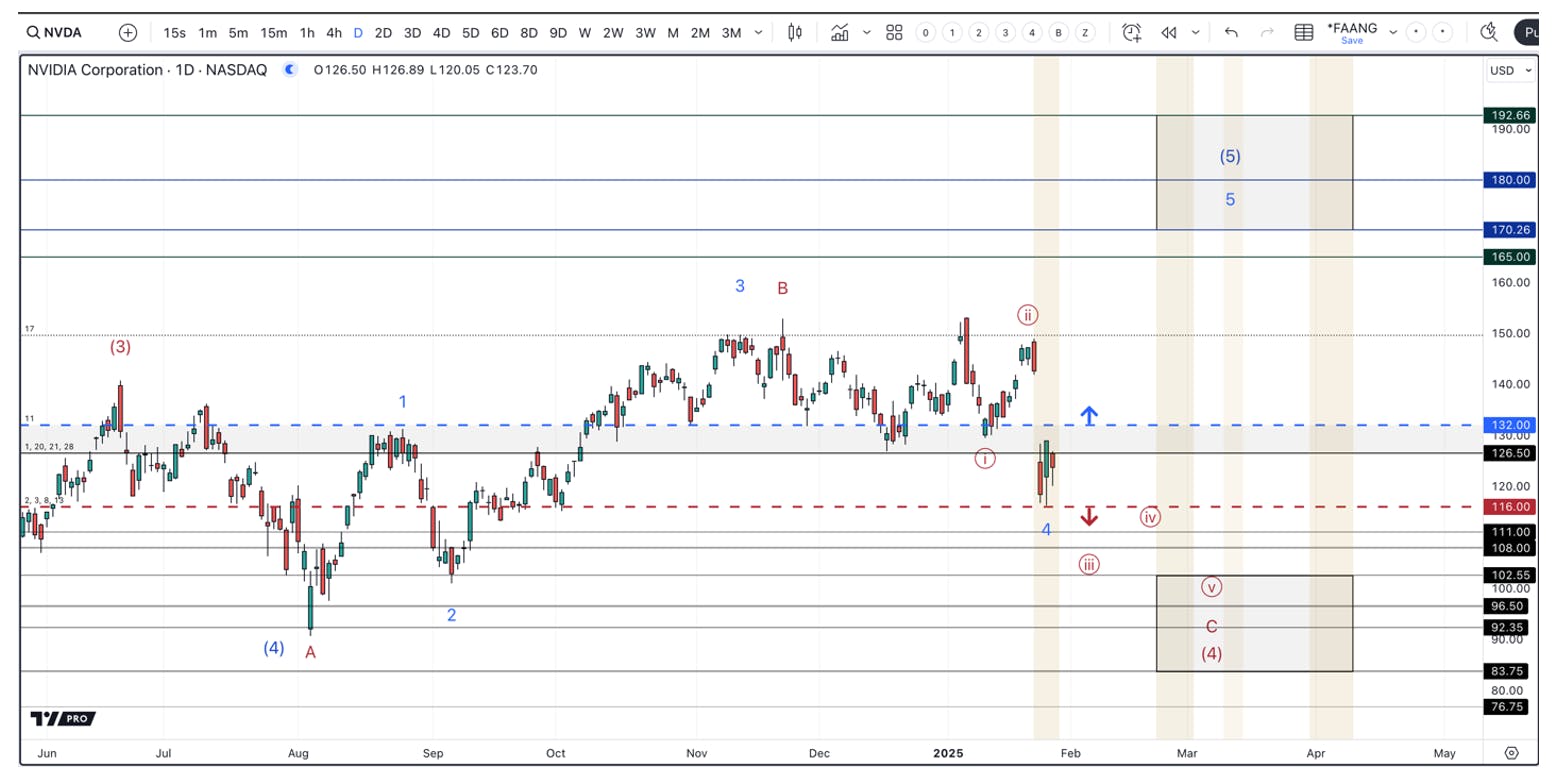Switch to the 5m interval

coord(238,33)
